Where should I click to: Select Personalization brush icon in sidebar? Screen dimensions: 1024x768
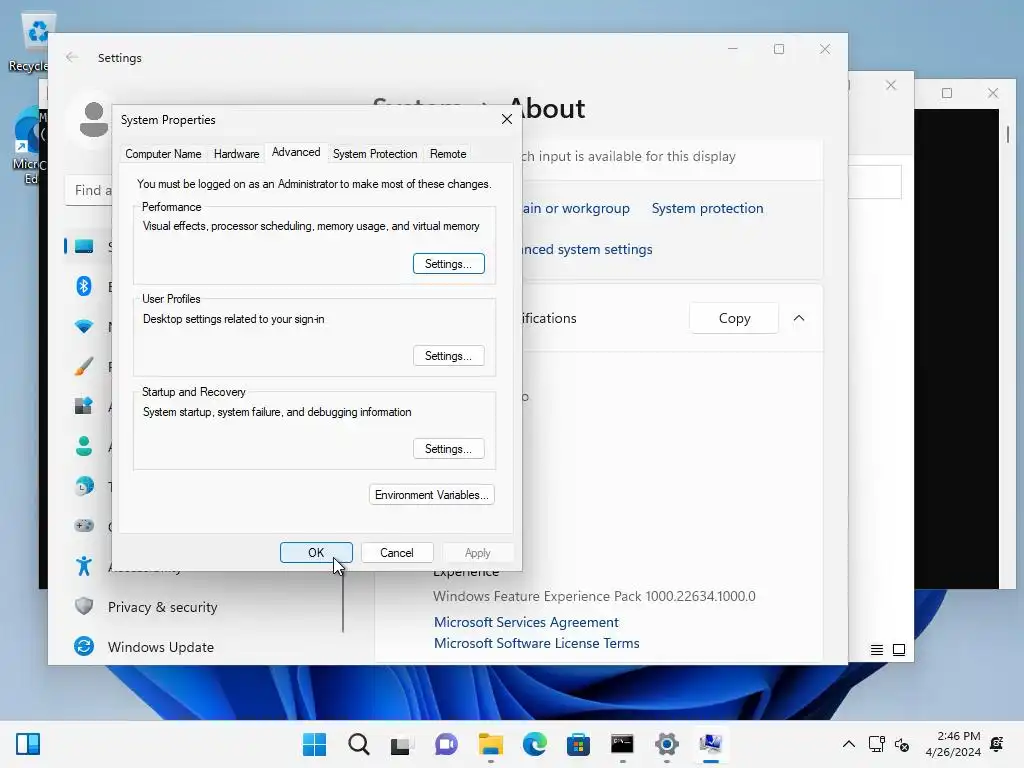point(84,366)
